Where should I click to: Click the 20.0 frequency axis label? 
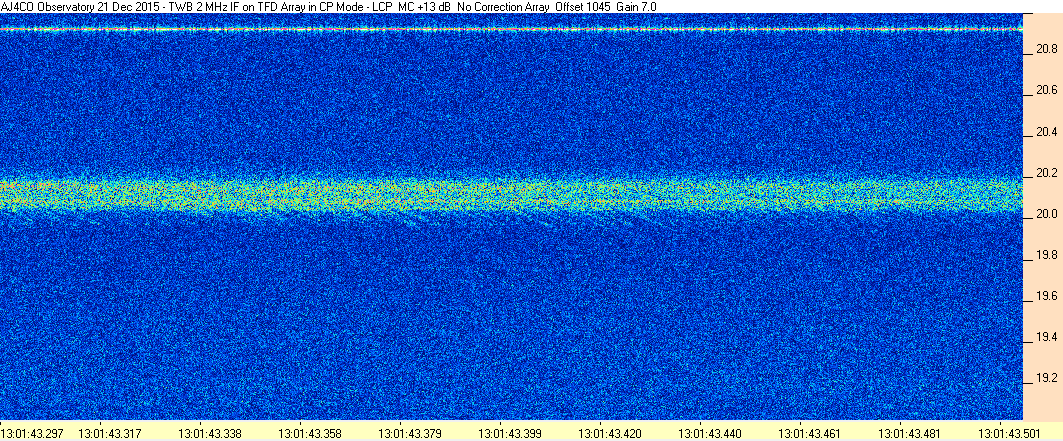coord(1045,214)
